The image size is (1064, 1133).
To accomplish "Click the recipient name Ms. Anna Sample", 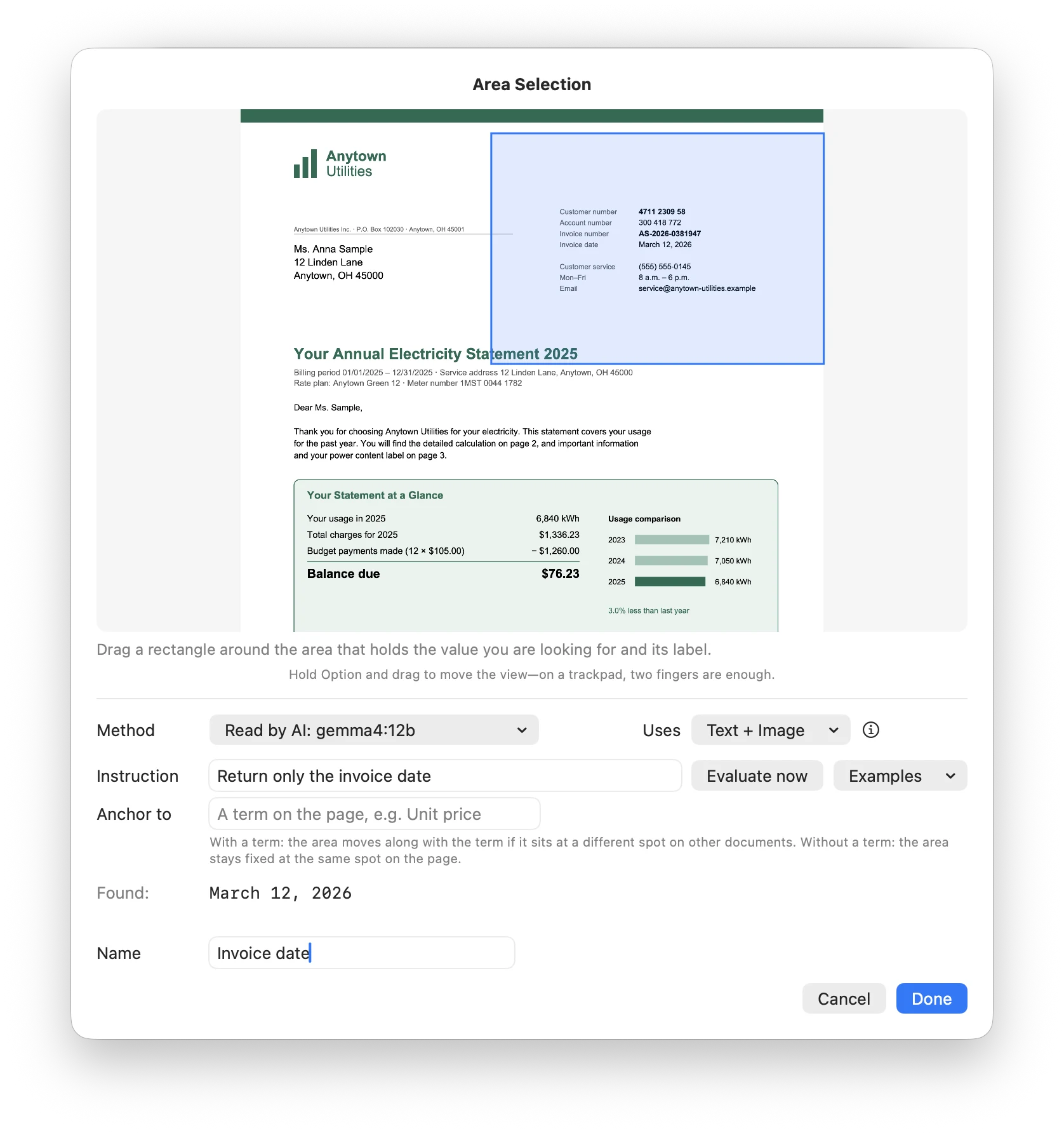I will [333, 249].
